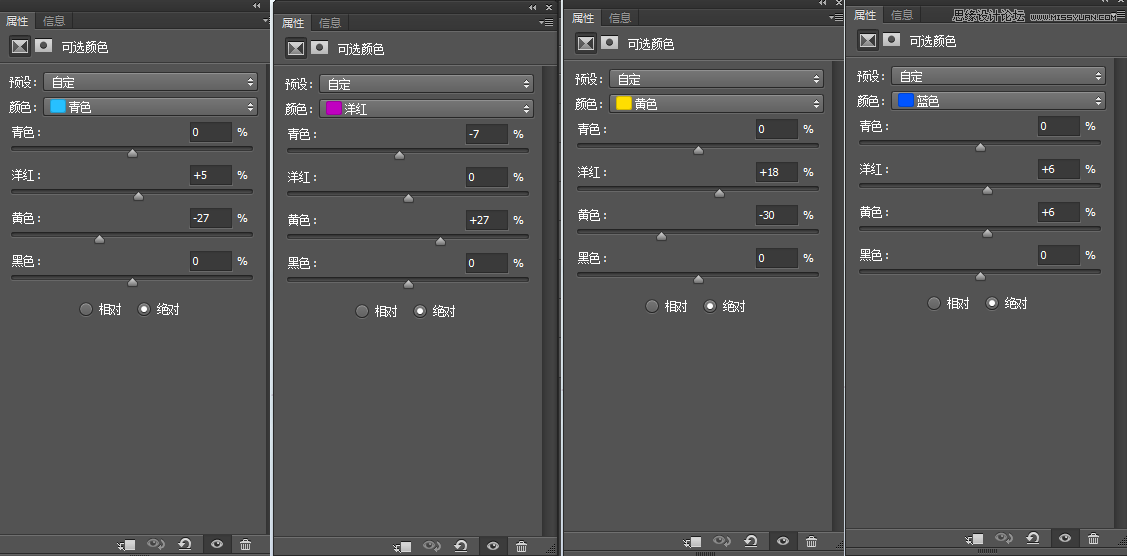1127x556 pixels.
Task: Click the view previous state icon in the Blue (蓝色) panel
Action: click(1004, 538)
